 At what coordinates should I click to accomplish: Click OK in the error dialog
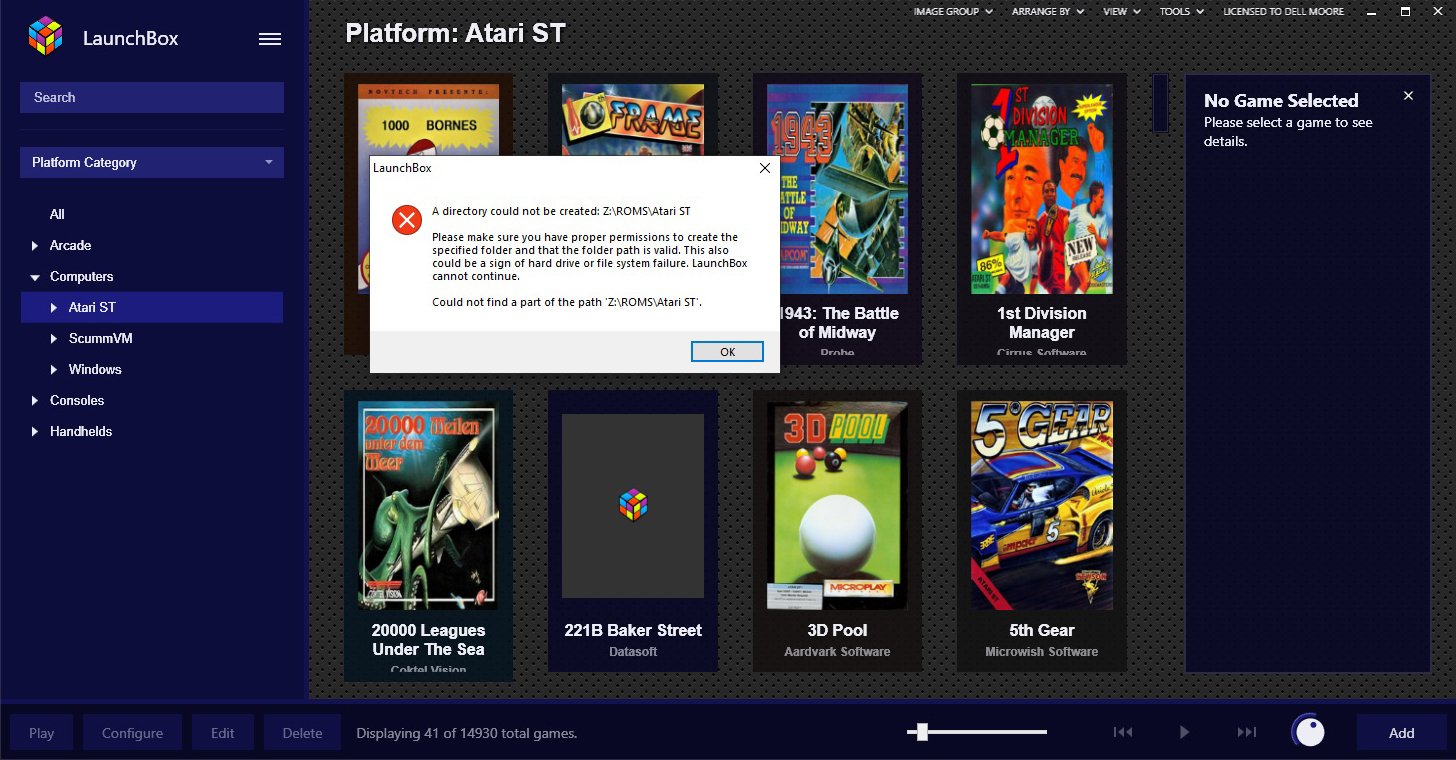tap(727, 352)
